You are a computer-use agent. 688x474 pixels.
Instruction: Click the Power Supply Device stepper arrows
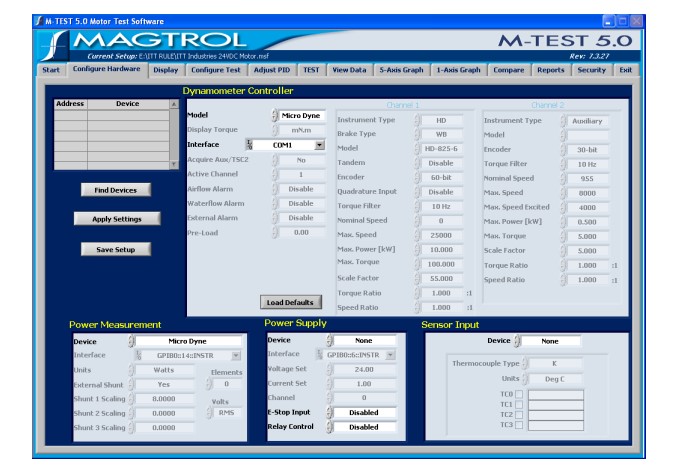click(x=326, y=341)
